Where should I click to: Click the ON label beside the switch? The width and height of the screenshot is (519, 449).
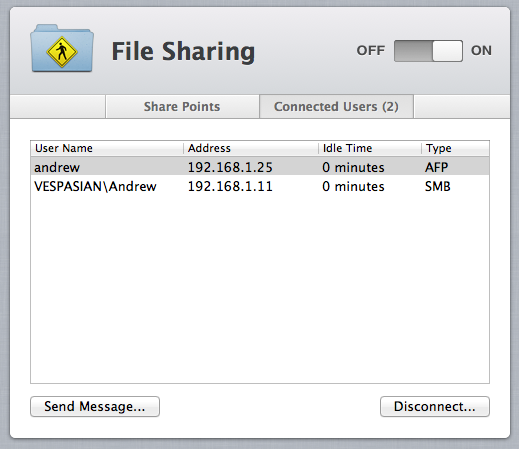pos(481,51)
